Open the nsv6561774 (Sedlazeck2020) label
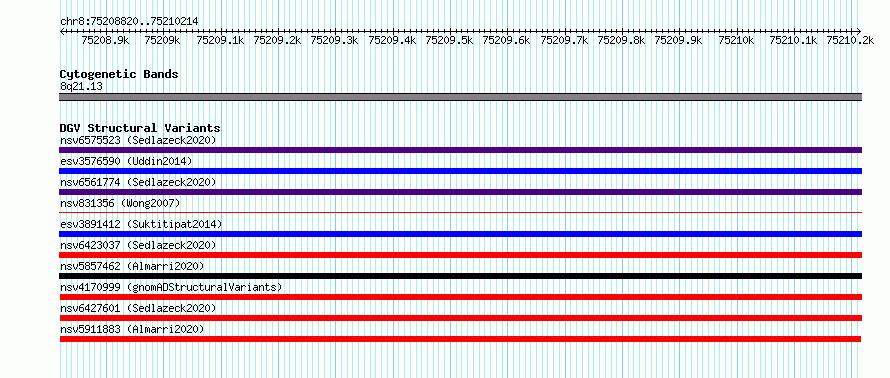Screen dimensions: 890x378 click(138, 182)
